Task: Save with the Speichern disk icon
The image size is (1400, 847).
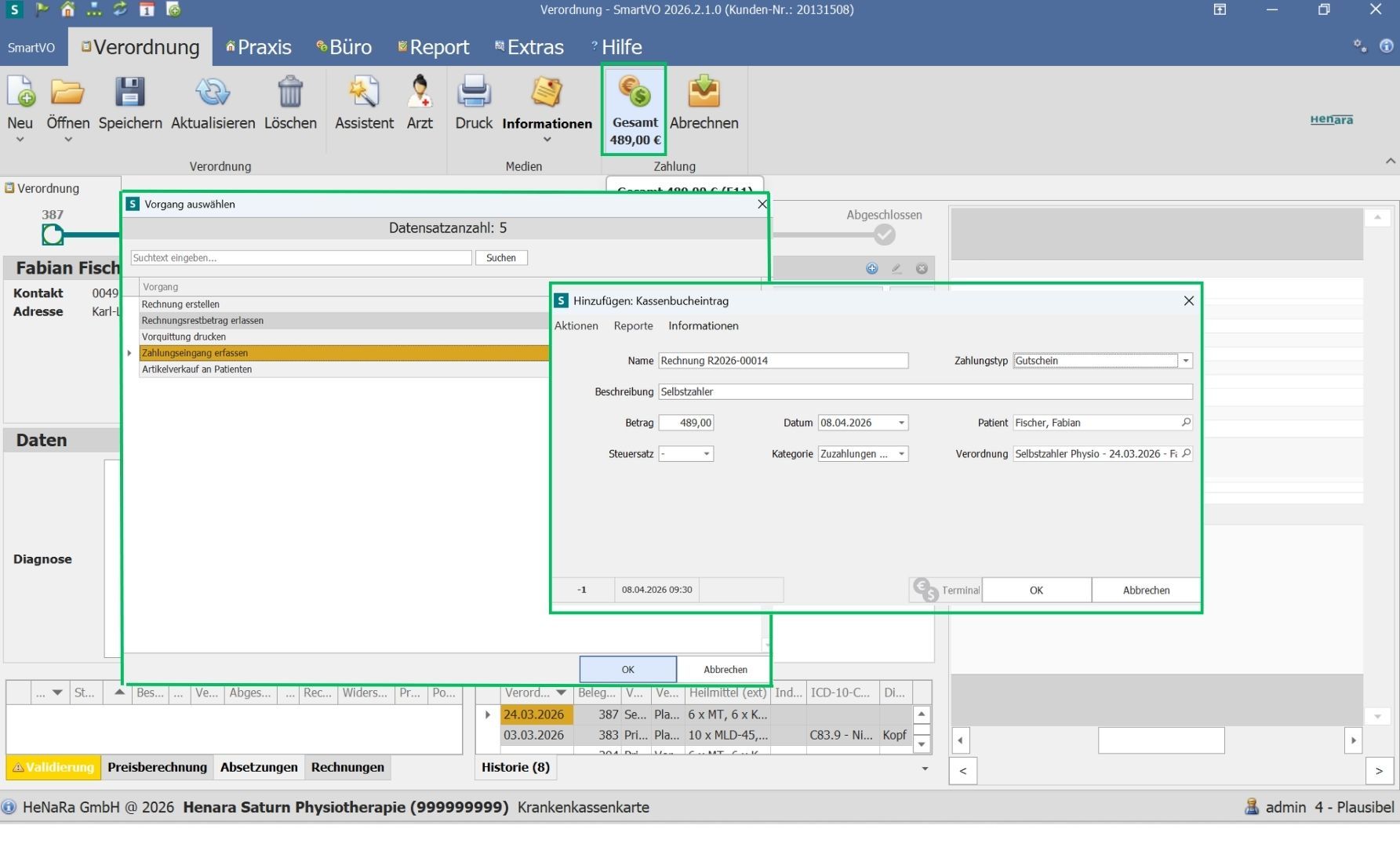Action: tap(130, 93)
